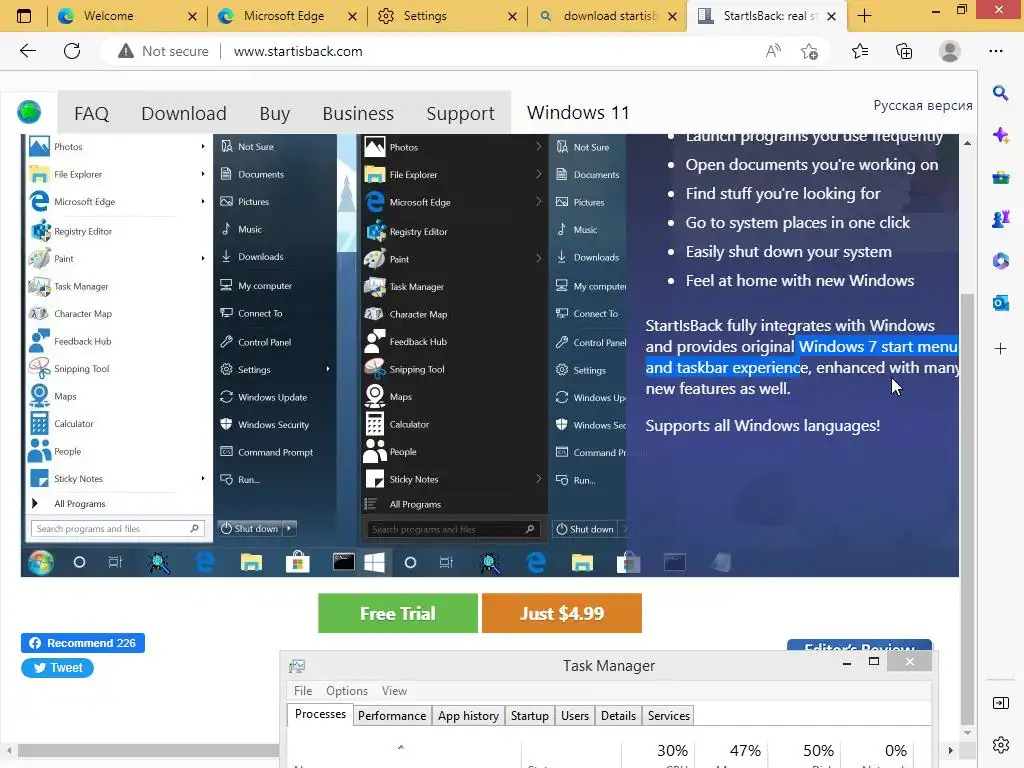Switch to the download startisback tab

[607, 16]
